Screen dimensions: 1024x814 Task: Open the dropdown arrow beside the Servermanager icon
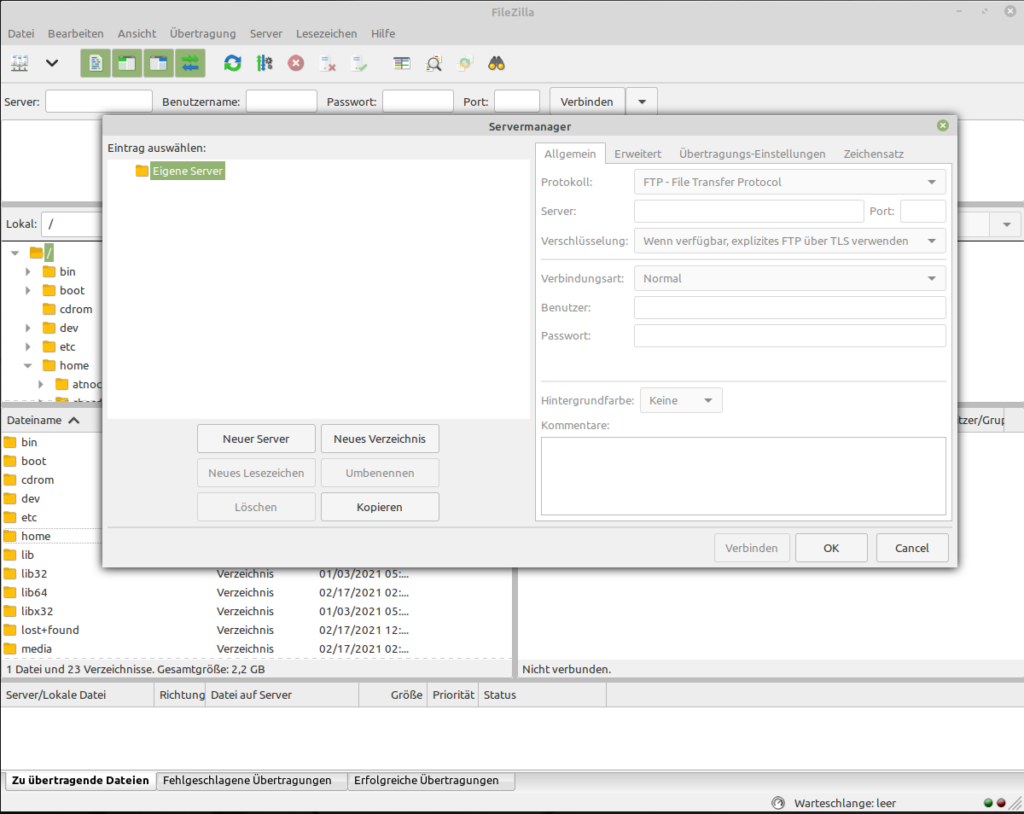click(52, 63)
